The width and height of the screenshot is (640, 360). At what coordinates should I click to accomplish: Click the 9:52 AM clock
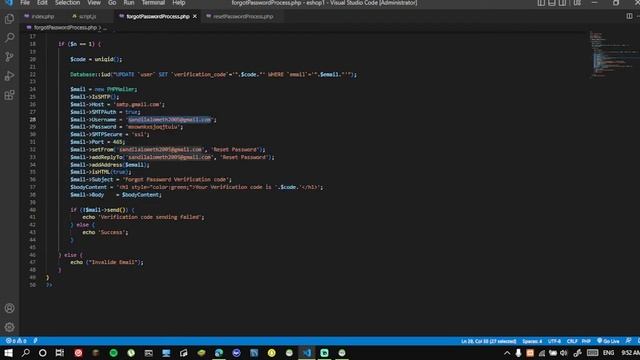coord(630,353)
